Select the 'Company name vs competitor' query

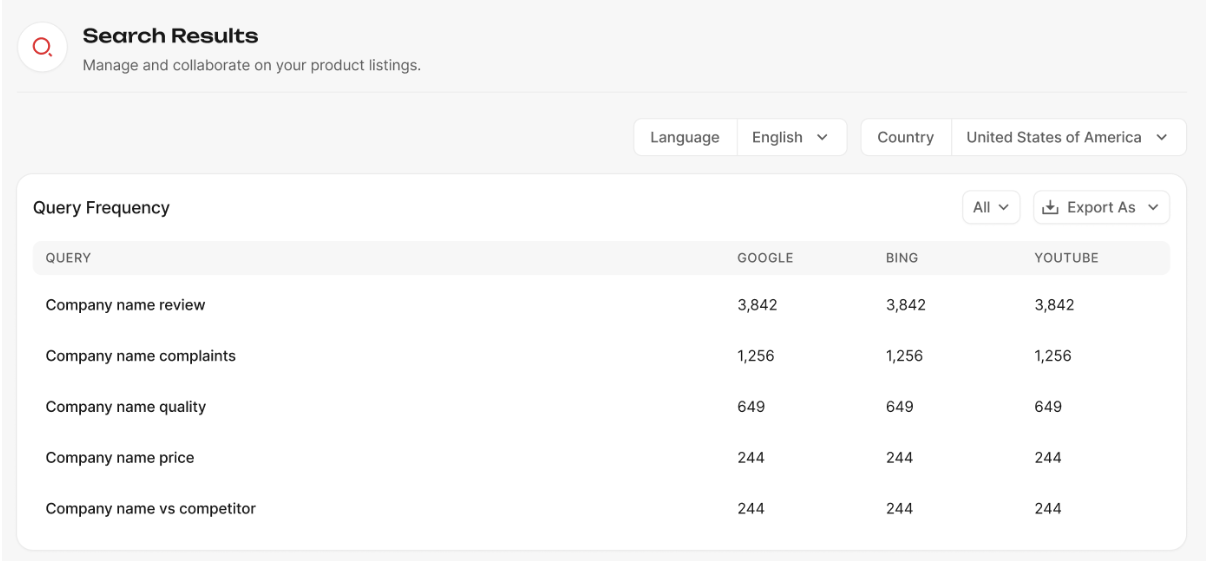[x=150, y=509]
